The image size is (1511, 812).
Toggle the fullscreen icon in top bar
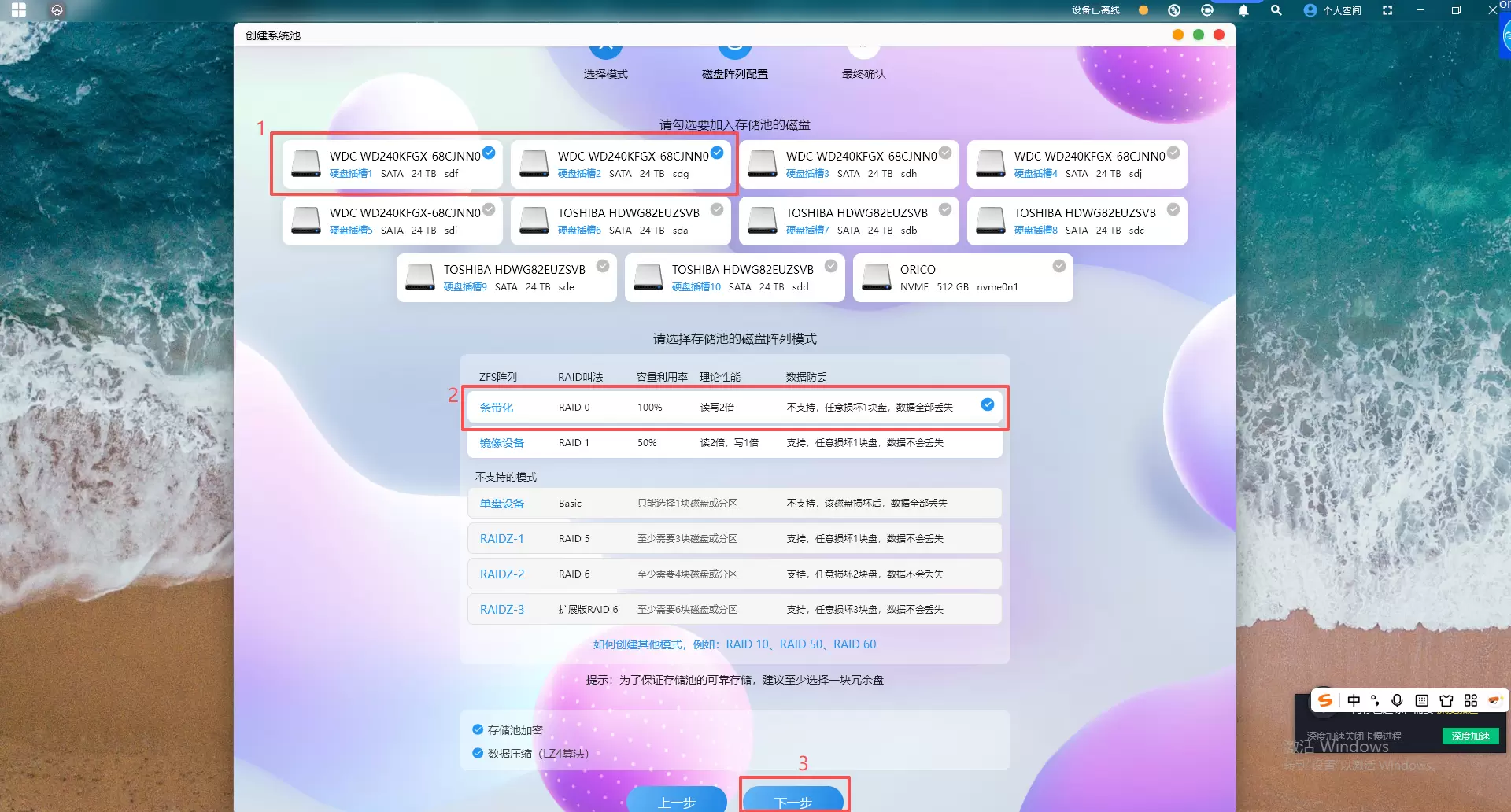coord(1387,10)
